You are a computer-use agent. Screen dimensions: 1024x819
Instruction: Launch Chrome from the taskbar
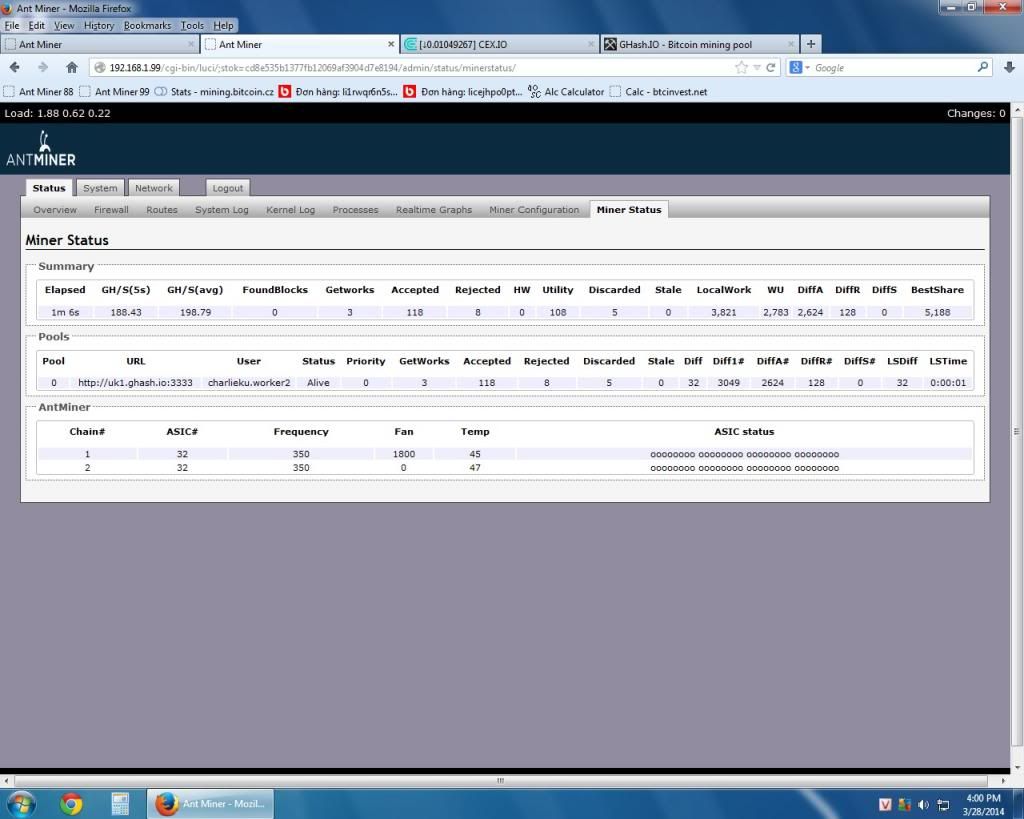tap(71, 804)
